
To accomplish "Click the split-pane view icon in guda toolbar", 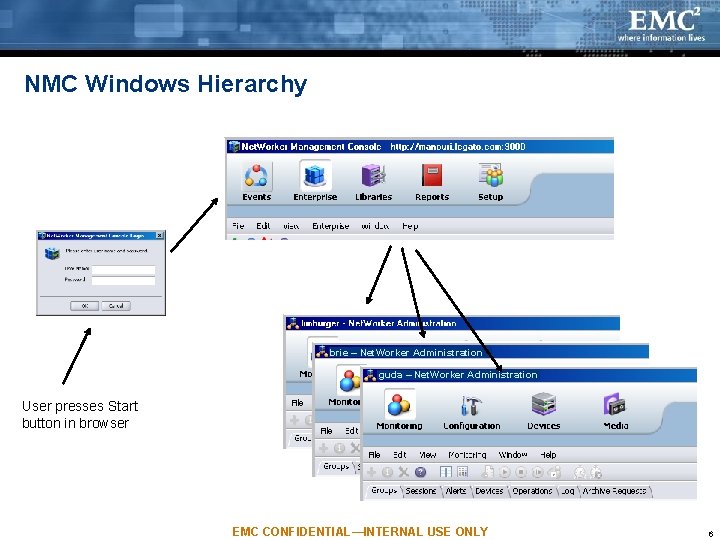I will (445, 472).
